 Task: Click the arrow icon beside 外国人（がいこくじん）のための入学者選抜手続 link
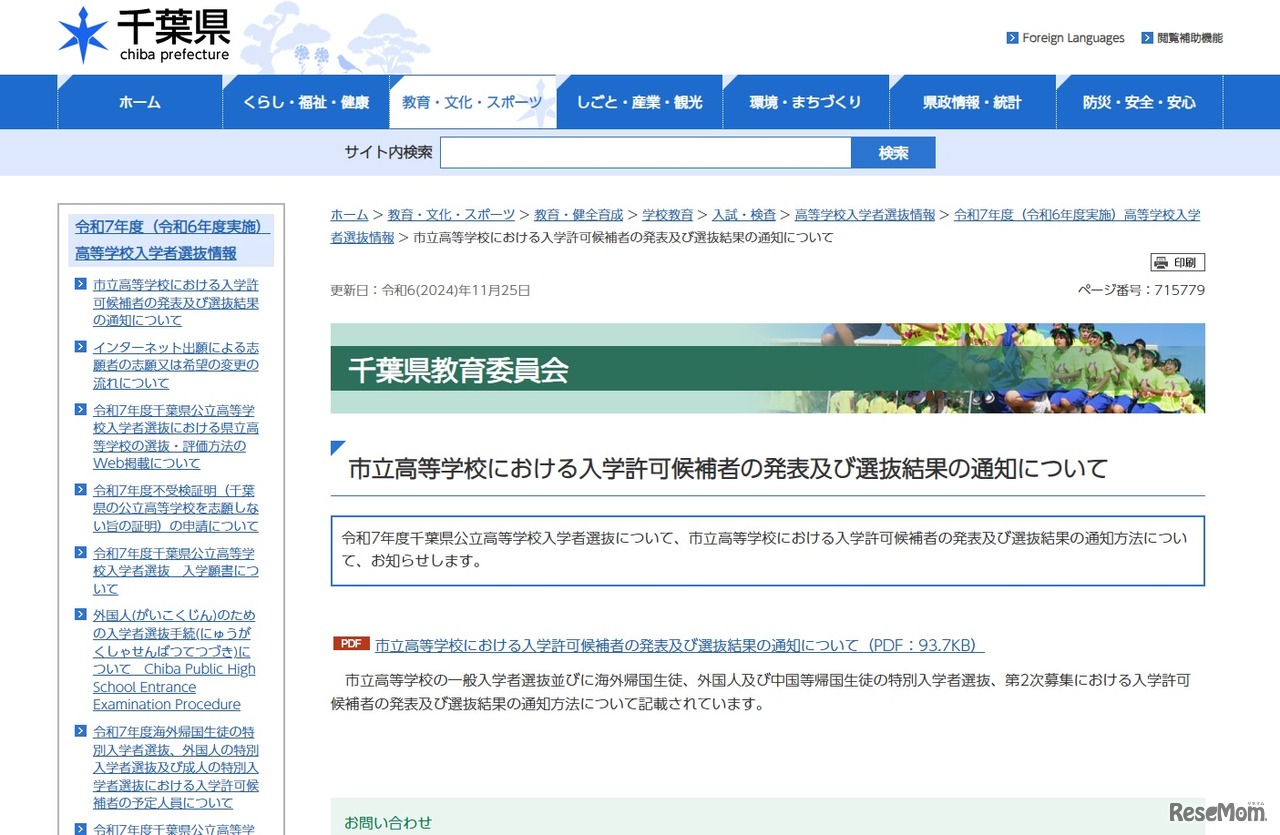click(80, 615)
